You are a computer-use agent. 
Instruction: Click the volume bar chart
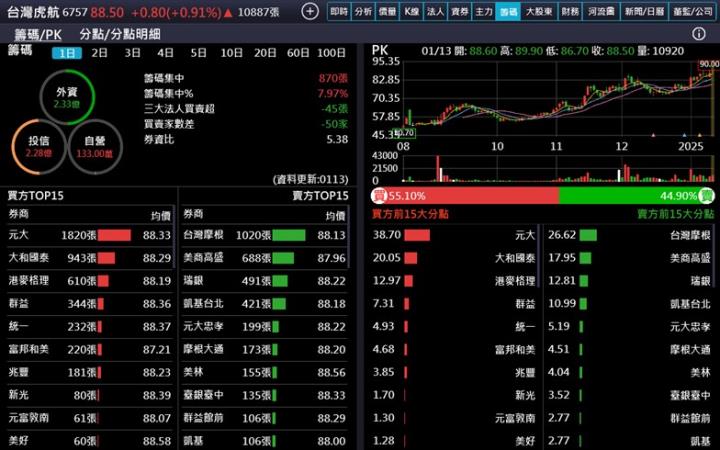click(558, 169)
